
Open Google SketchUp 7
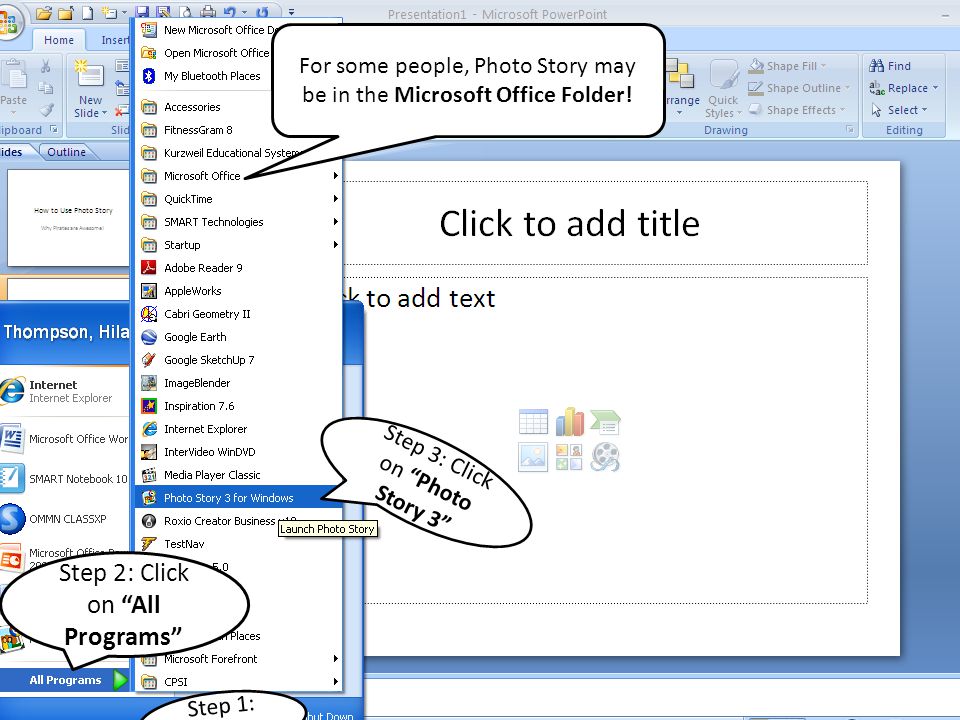238,360
